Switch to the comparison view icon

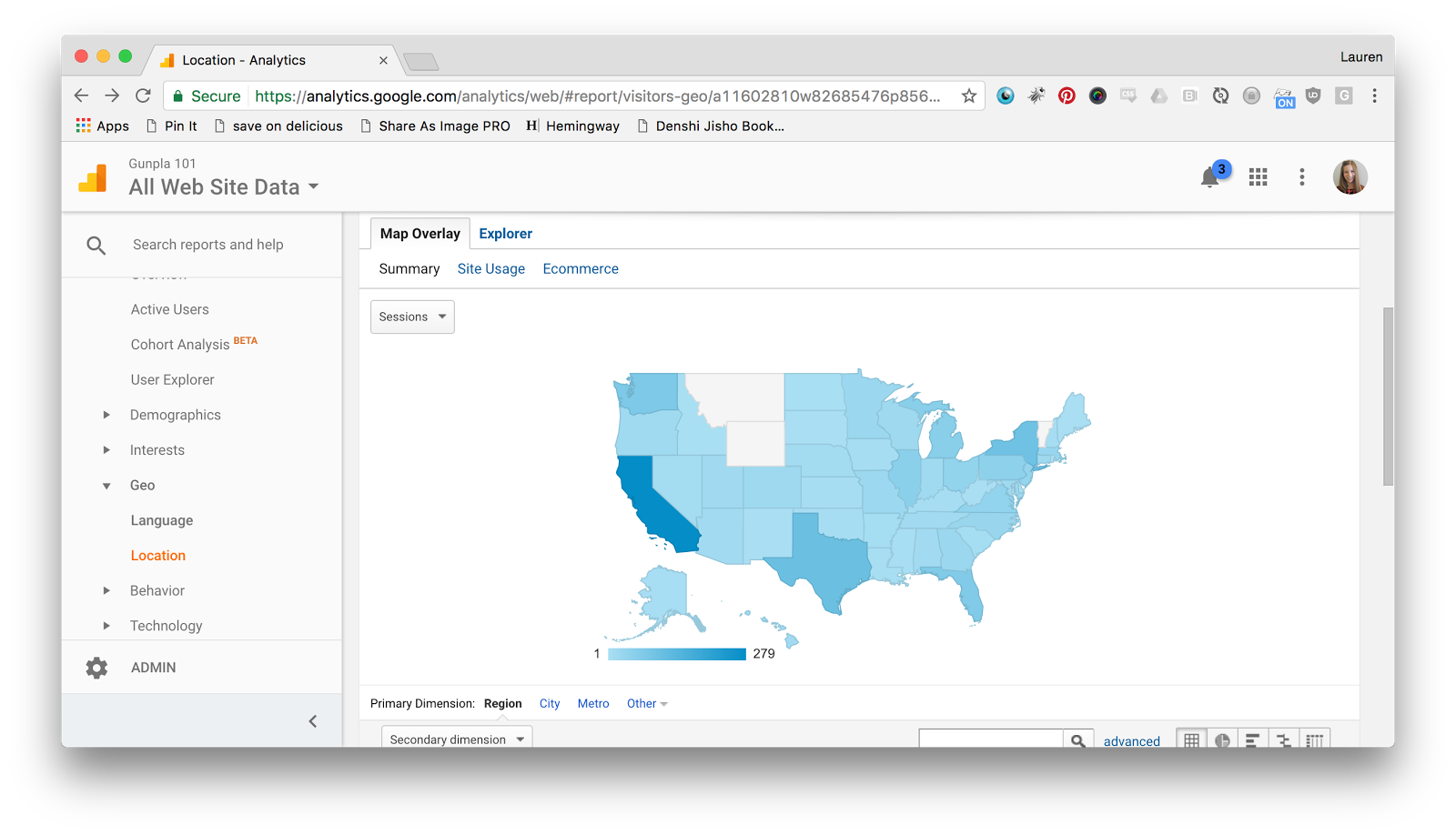pos(1284,740)
